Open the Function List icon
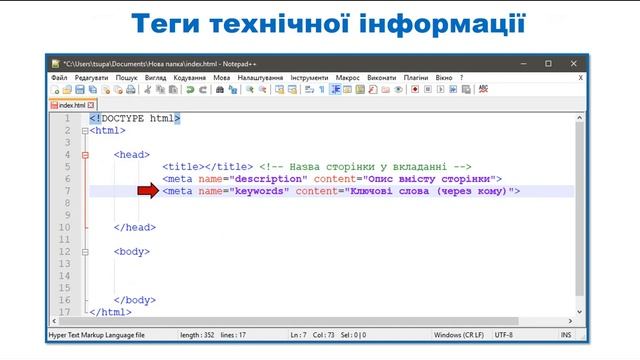The width and height of the screenshot is (640, 360). tap(373, 89)
